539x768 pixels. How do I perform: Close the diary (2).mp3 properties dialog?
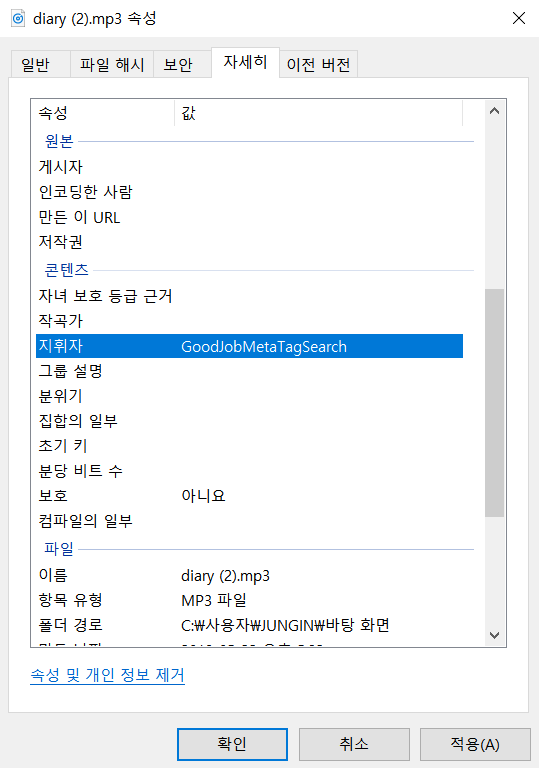click(518, 19)
